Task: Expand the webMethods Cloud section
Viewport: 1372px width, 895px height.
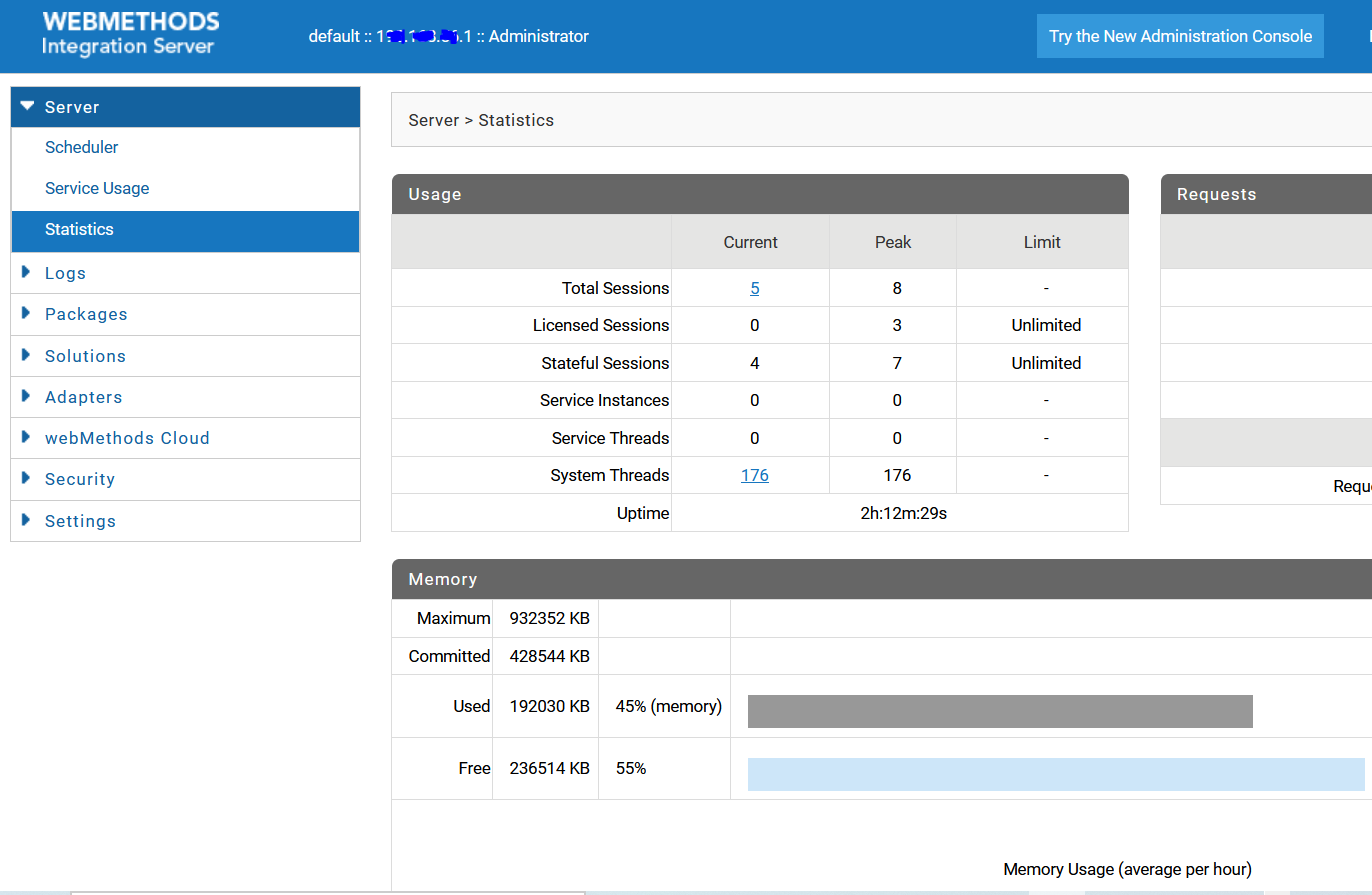Action: [x=127, y=437]
